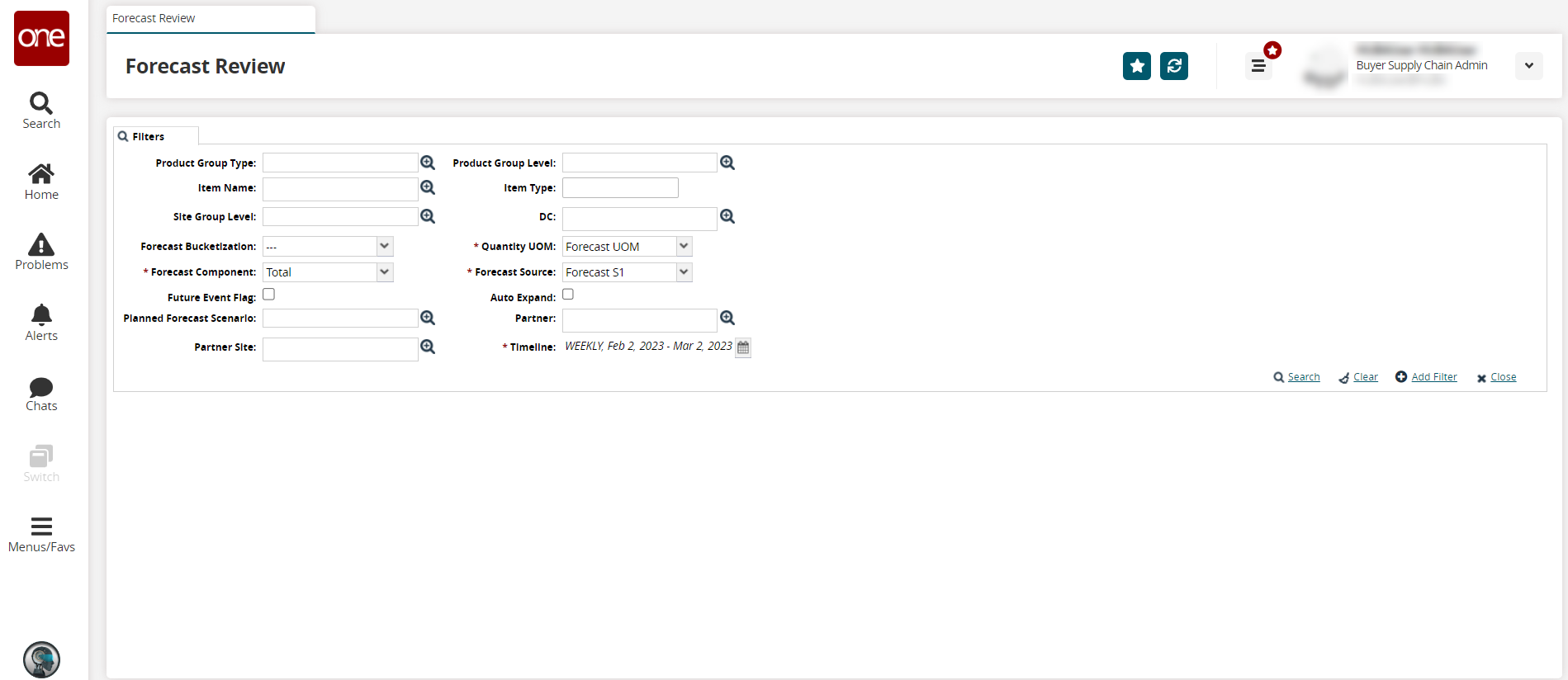Open lookup for Item Name

coord(428,187)
